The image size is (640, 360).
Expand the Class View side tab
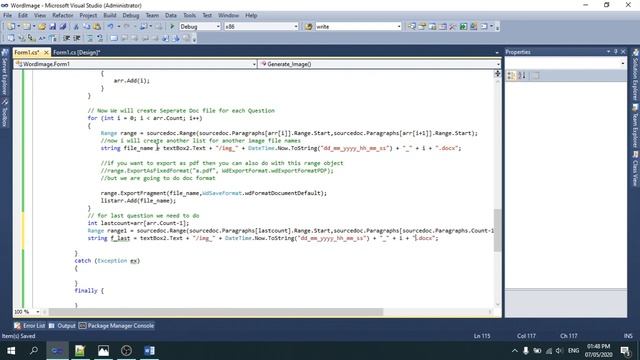coord(635,169)
